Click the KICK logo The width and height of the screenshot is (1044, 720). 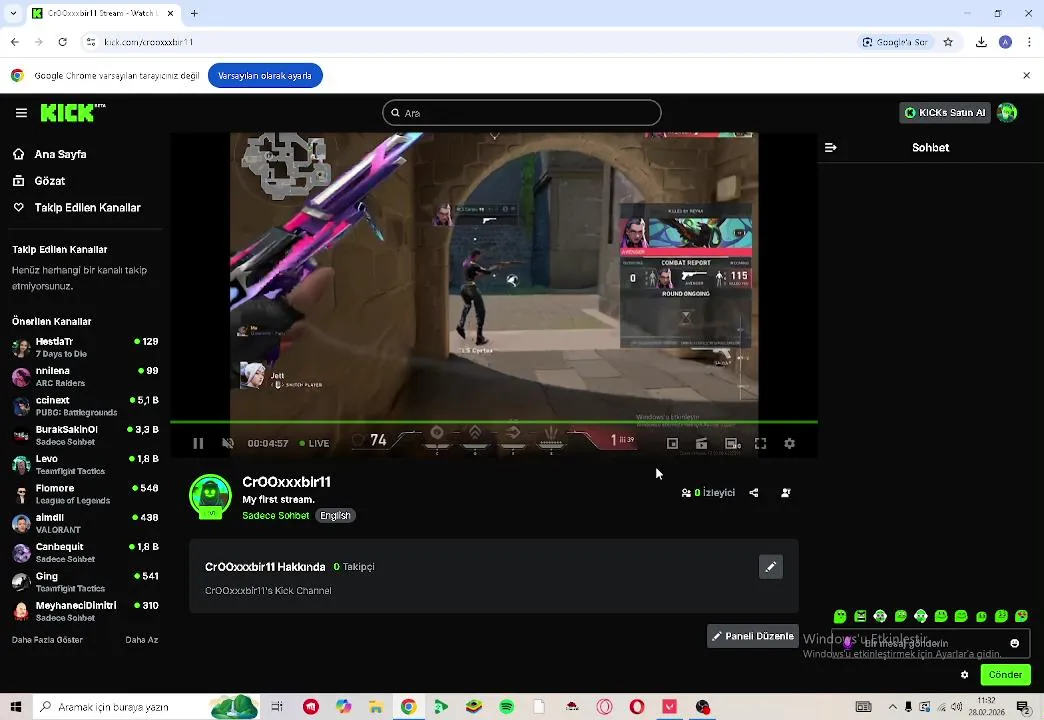click(x=73, y=113)
